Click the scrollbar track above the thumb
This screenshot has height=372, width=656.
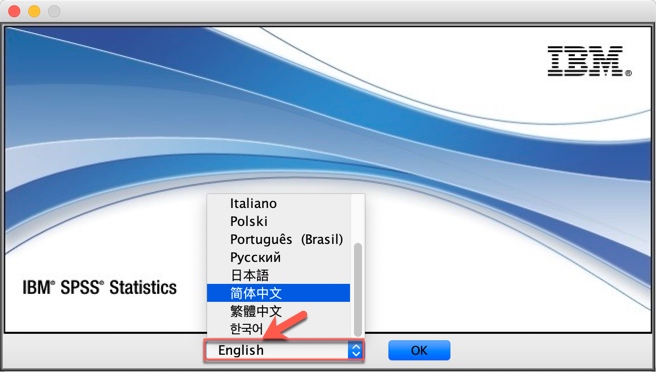click(x=358, y=218)
